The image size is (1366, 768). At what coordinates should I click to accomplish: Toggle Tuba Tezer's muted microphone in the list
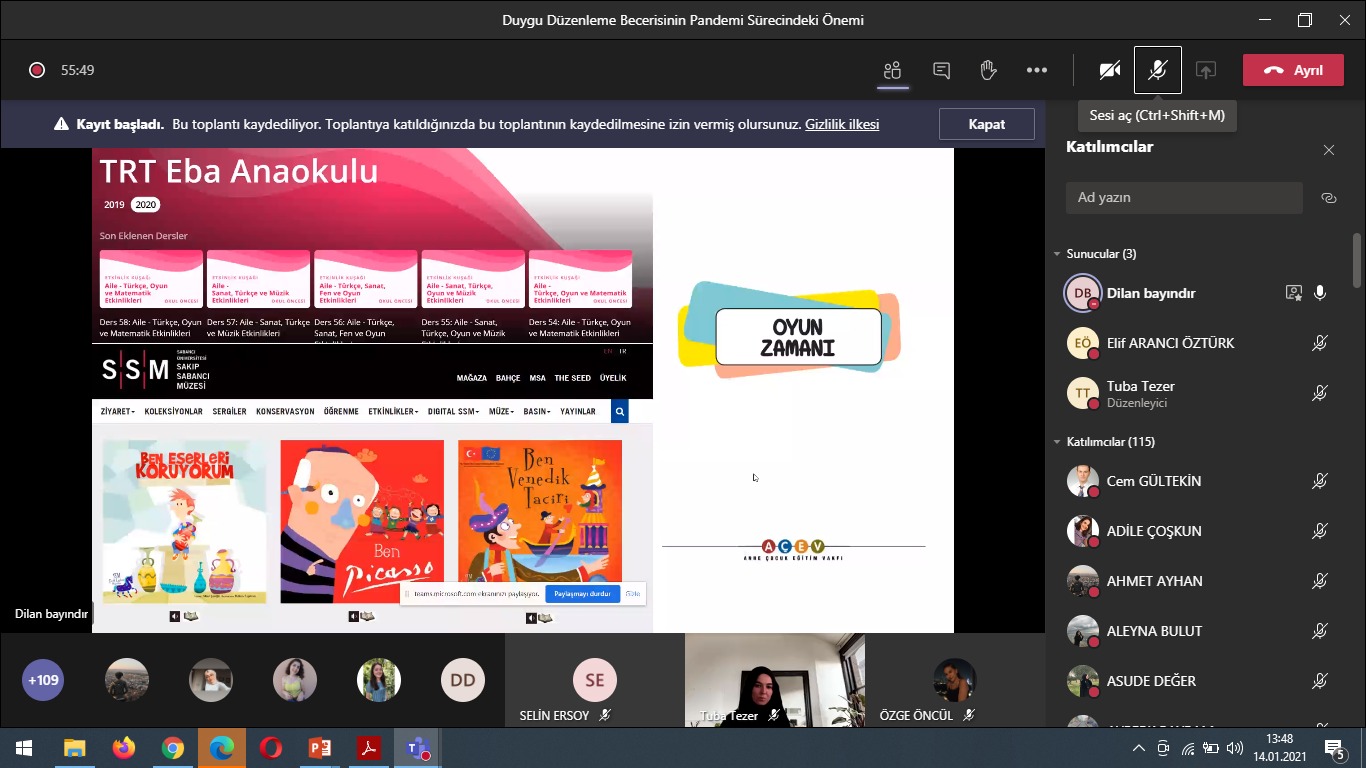point(1320,394)
